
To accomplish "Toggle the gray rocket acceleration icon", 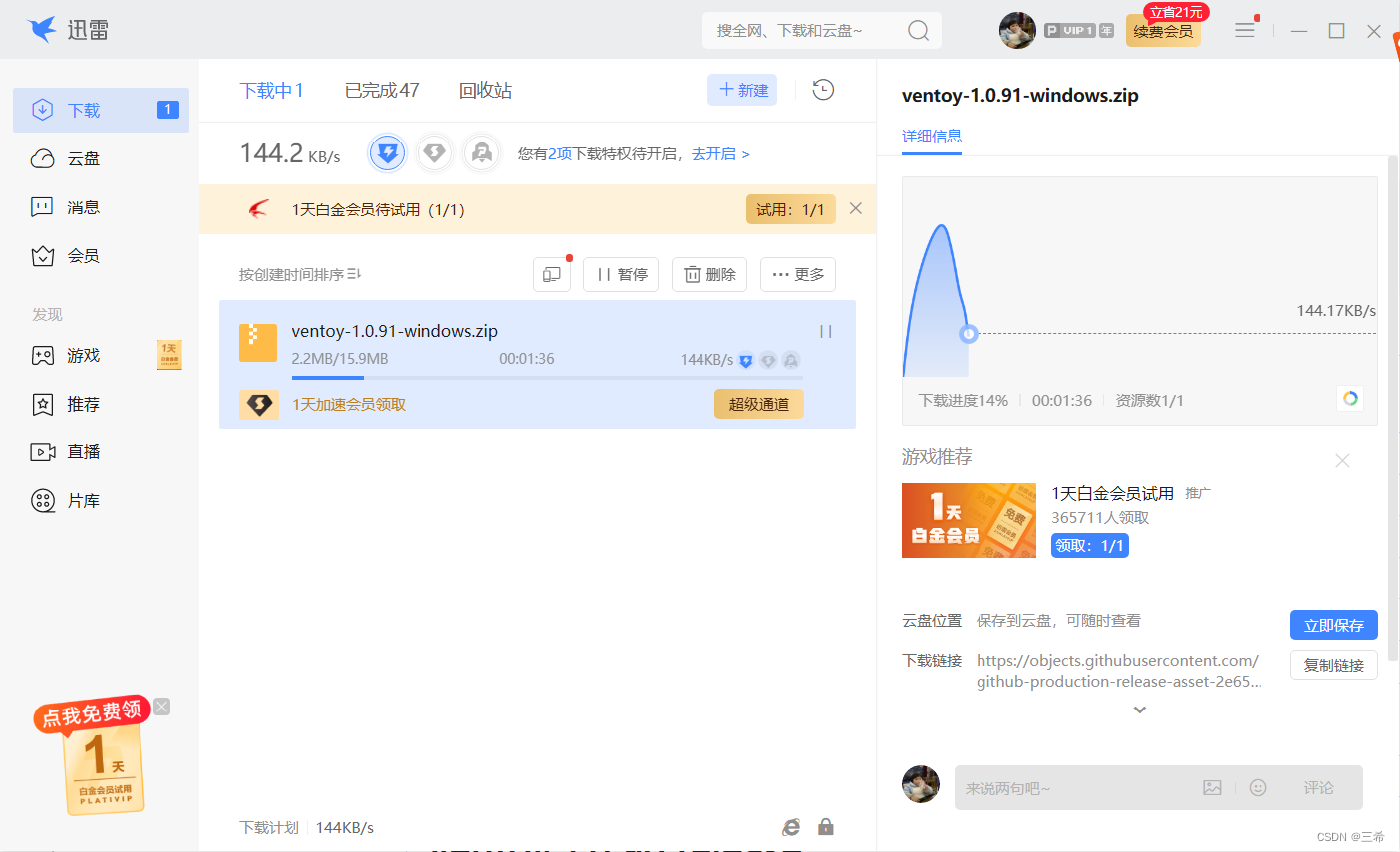I will tap(482, 153).
